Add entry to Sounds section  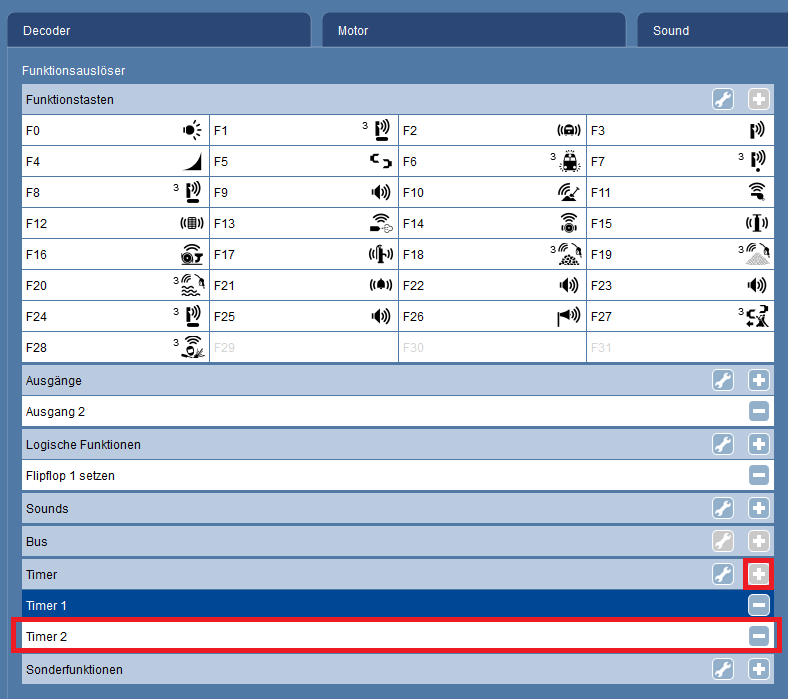[759, 508]
